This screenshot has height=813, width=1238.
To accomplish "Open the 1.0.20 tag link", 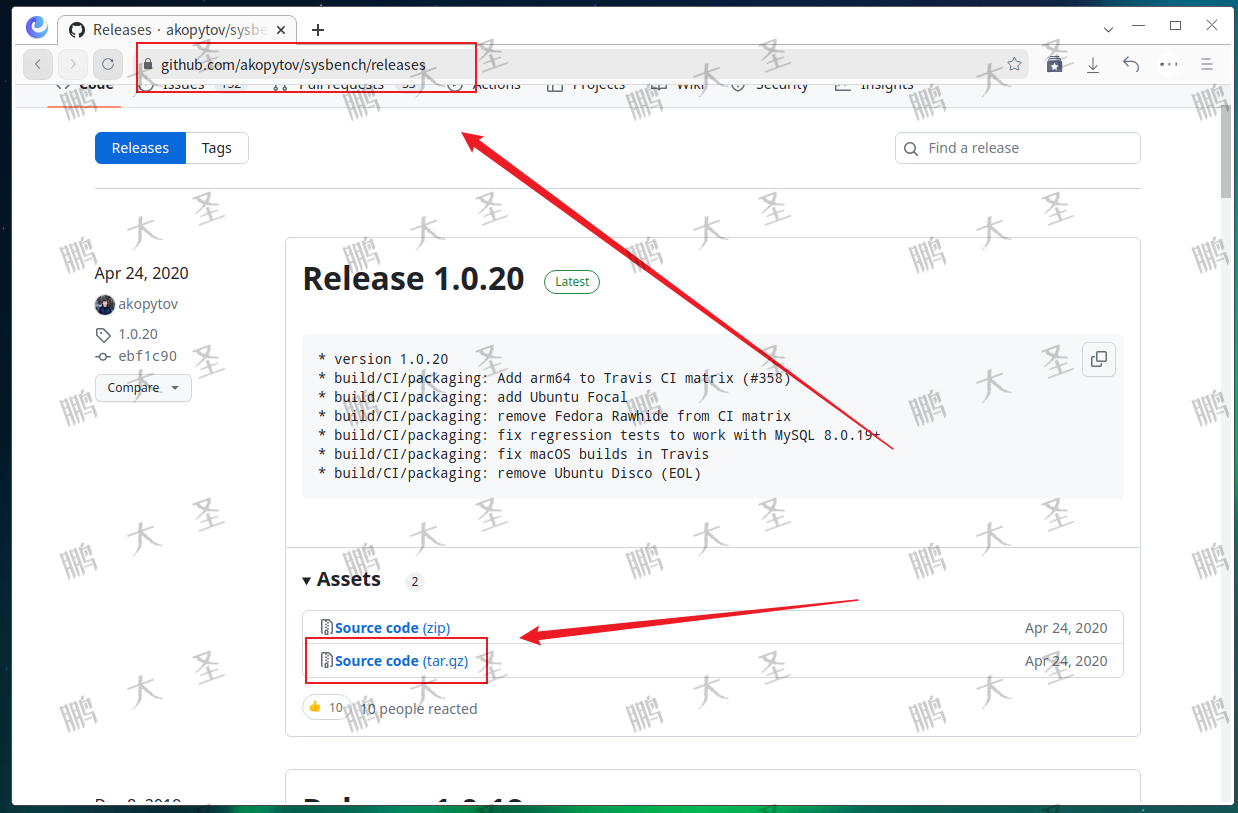I will [138, 334].
